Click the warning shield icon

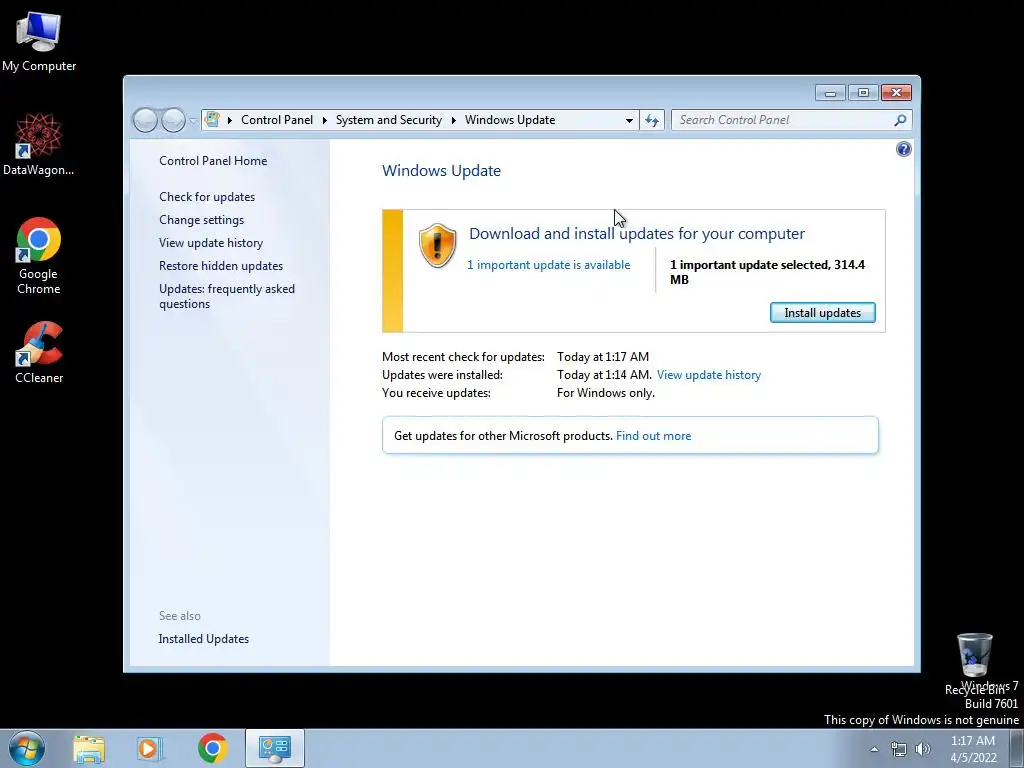coord(437,246)
